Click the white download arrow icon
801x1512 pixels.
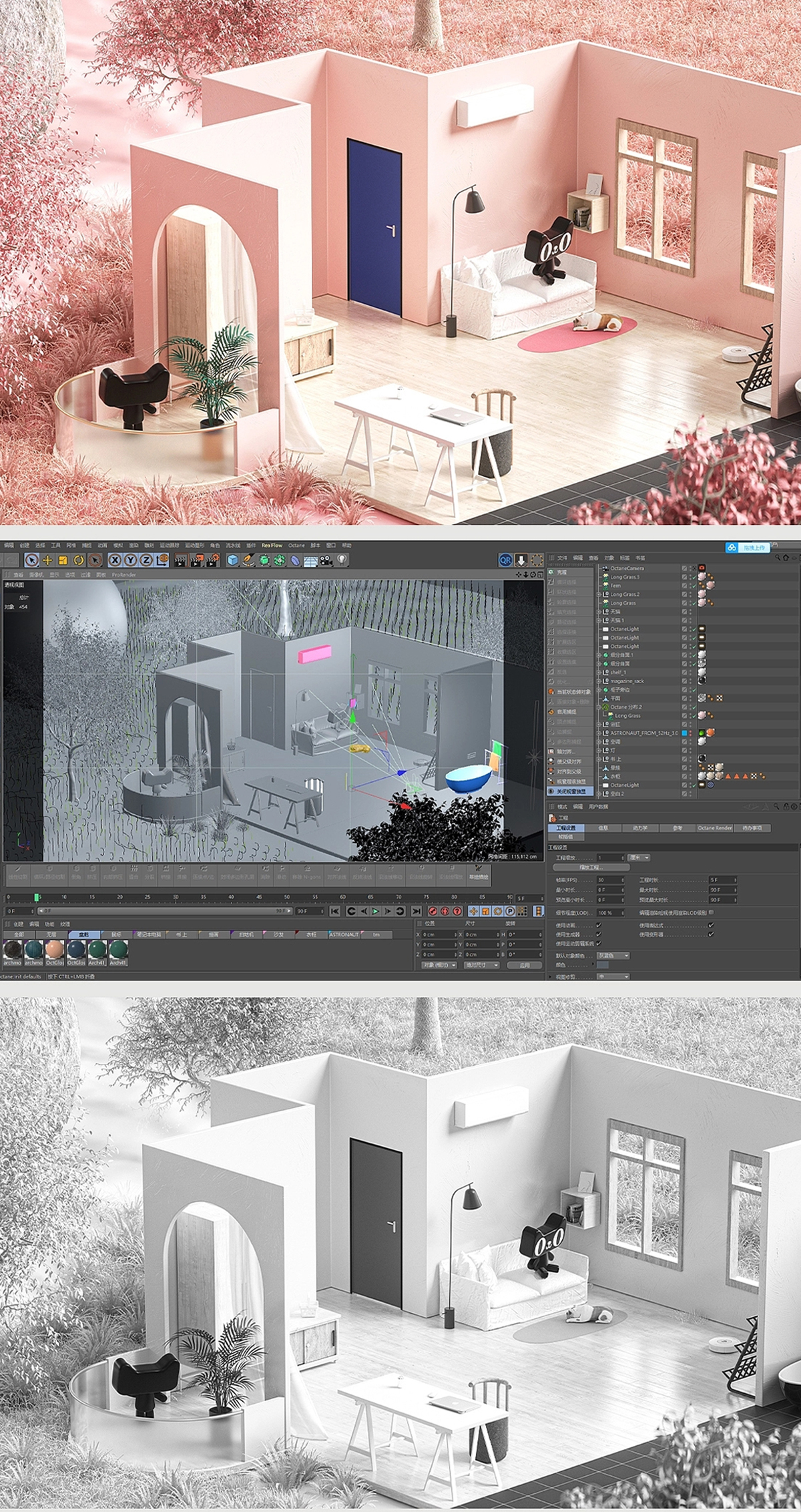(521, 560)
